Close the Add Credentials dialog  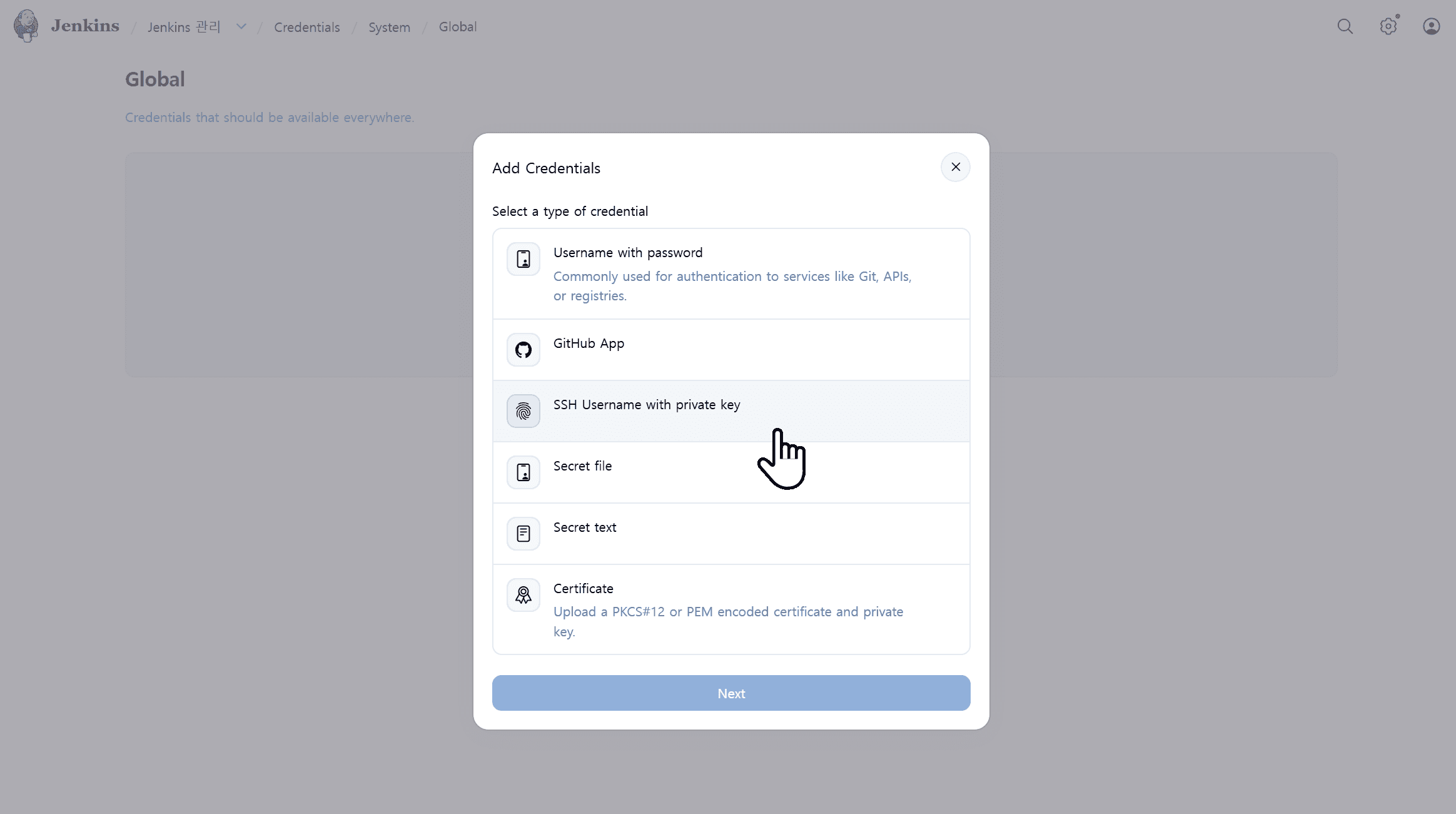(x=956, y=167)
